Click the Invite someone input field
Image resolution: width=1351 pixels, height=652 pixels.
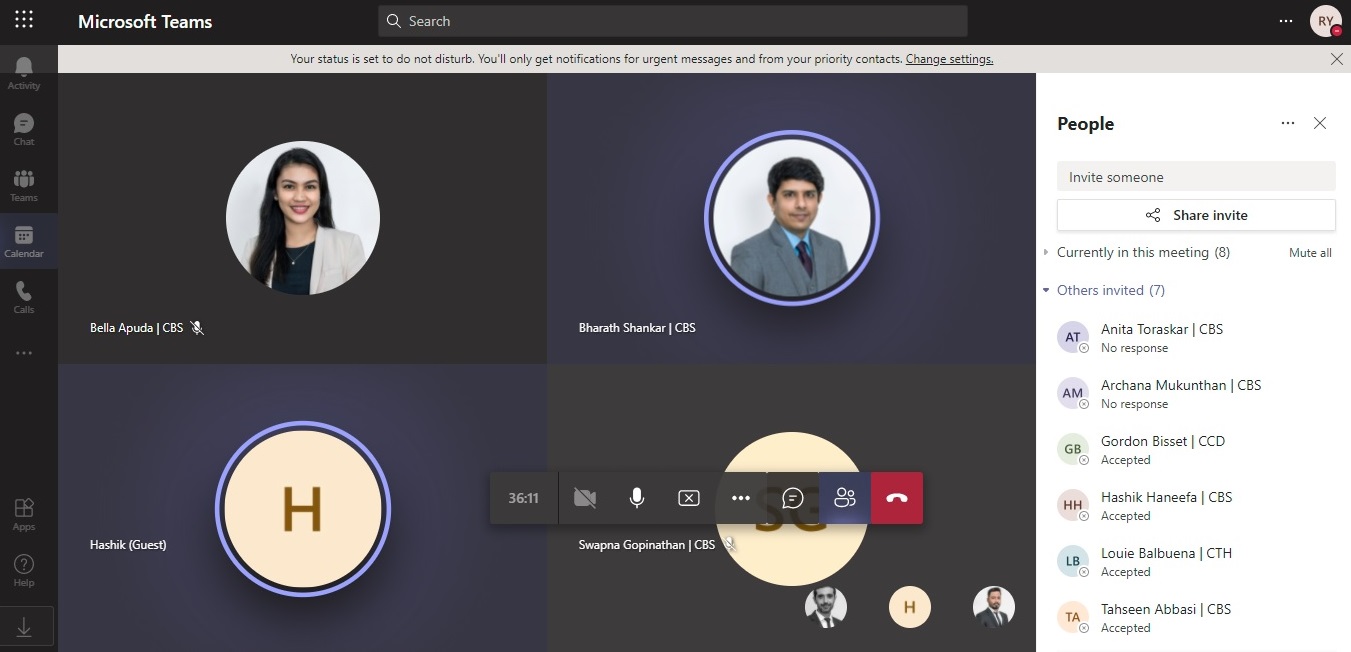(x=1196, y=177)
